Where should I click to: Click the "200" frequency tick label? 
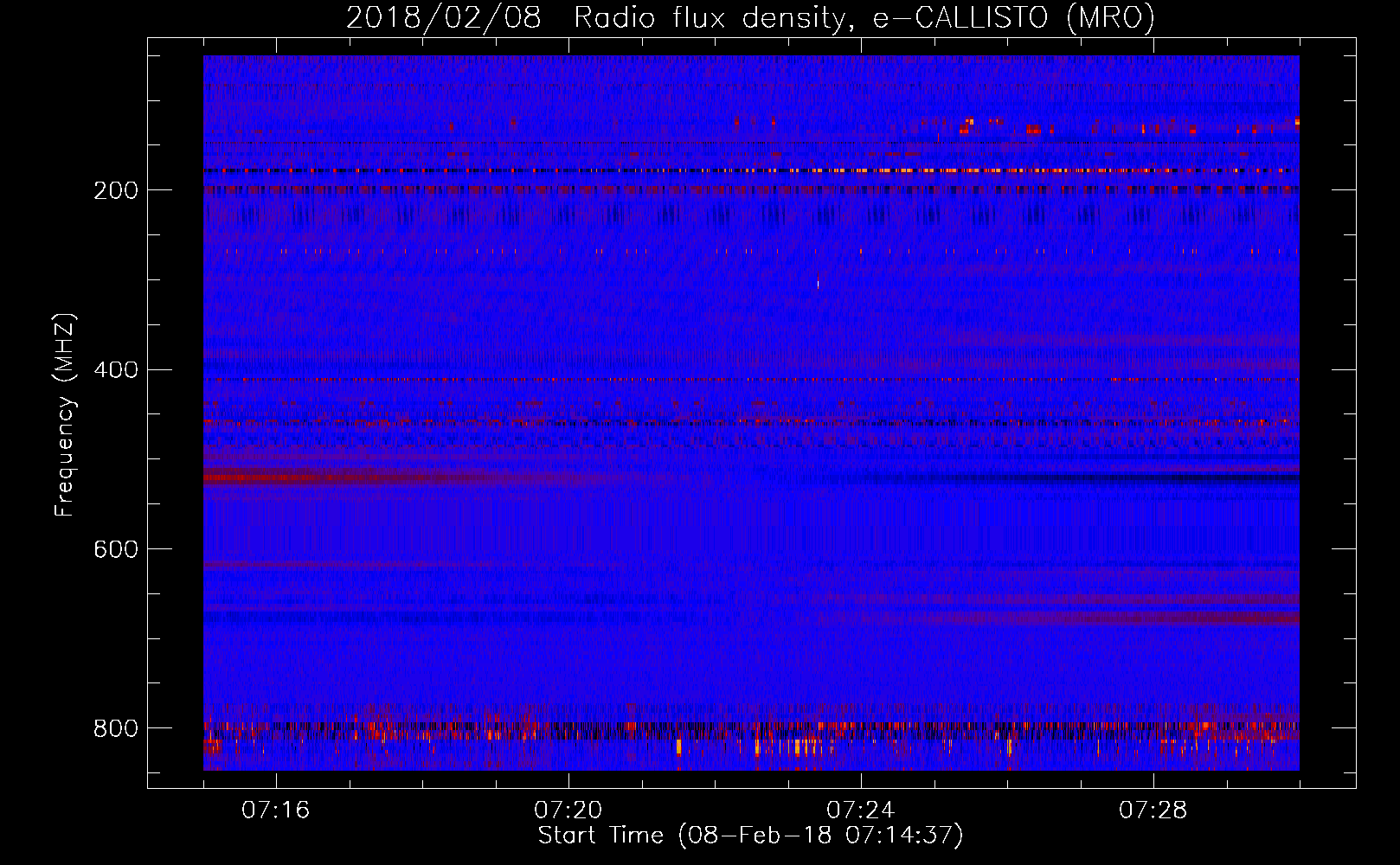point(116,190)
